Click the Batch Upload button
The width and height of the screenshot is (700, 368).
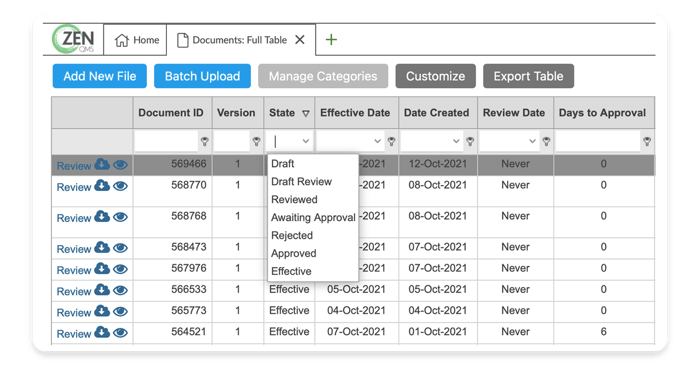[x=202, y=76]
